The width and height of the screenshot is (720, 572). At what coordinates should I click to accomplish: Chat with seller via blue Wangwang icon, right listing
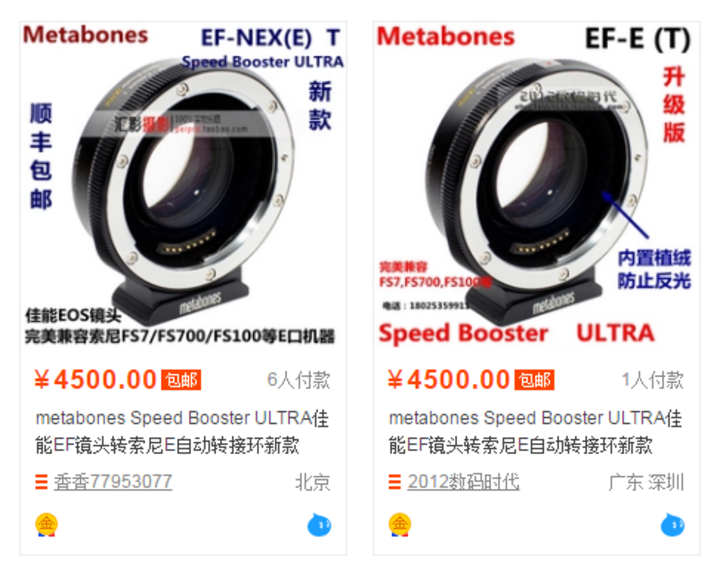pos(672,525)
